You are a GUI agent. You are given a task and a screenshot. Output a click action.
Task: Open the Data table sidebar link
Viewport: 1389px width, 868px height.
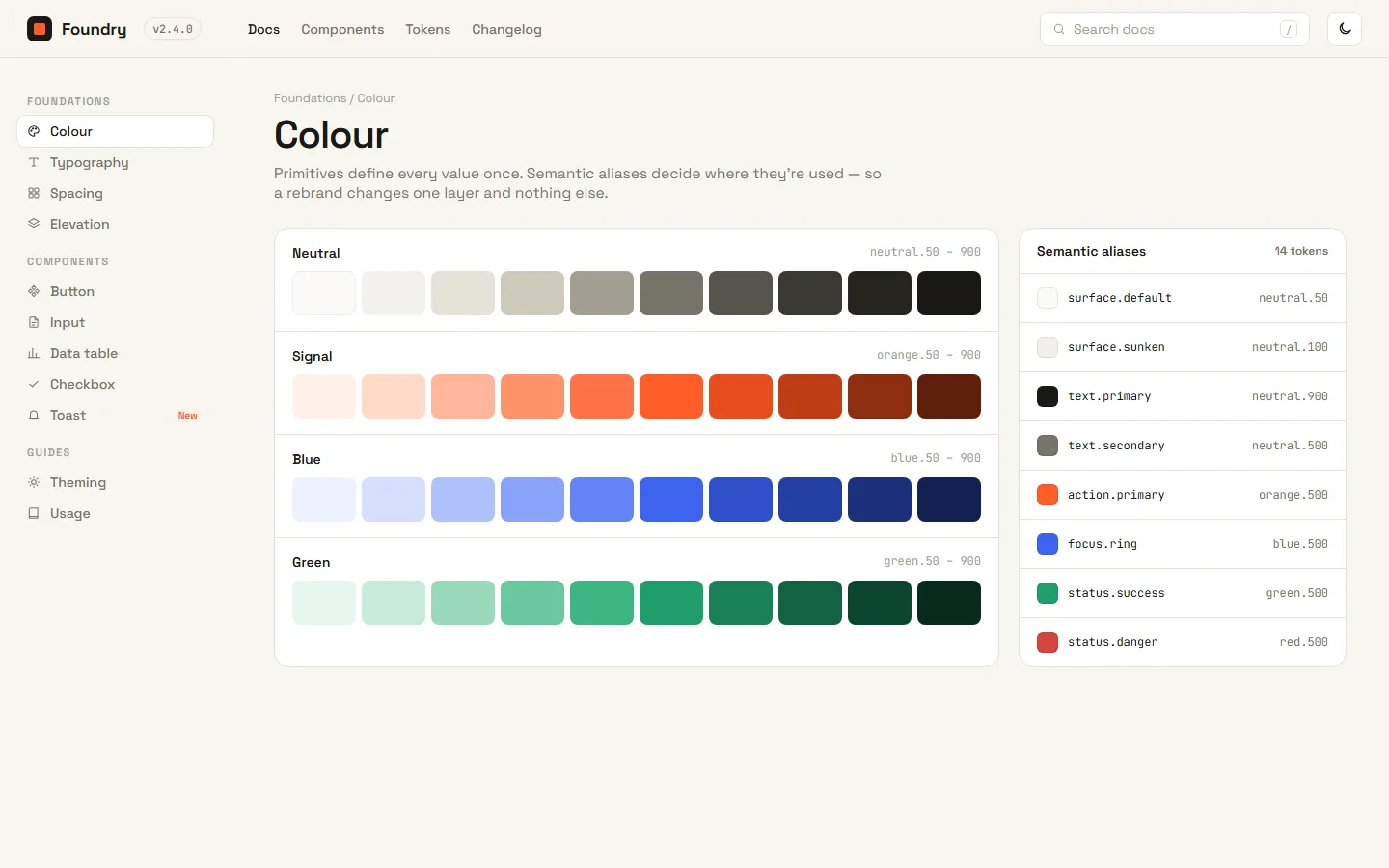pyautogui.click(x=116, y=353)
